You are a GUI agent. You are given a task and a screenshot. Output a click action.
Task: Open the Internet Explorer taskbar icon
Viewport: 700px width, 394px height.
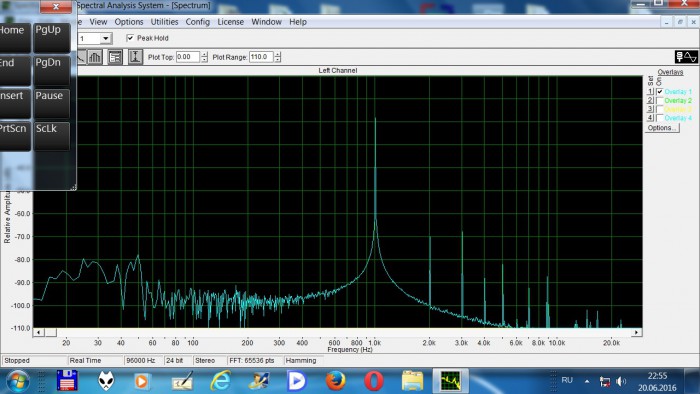221,382
